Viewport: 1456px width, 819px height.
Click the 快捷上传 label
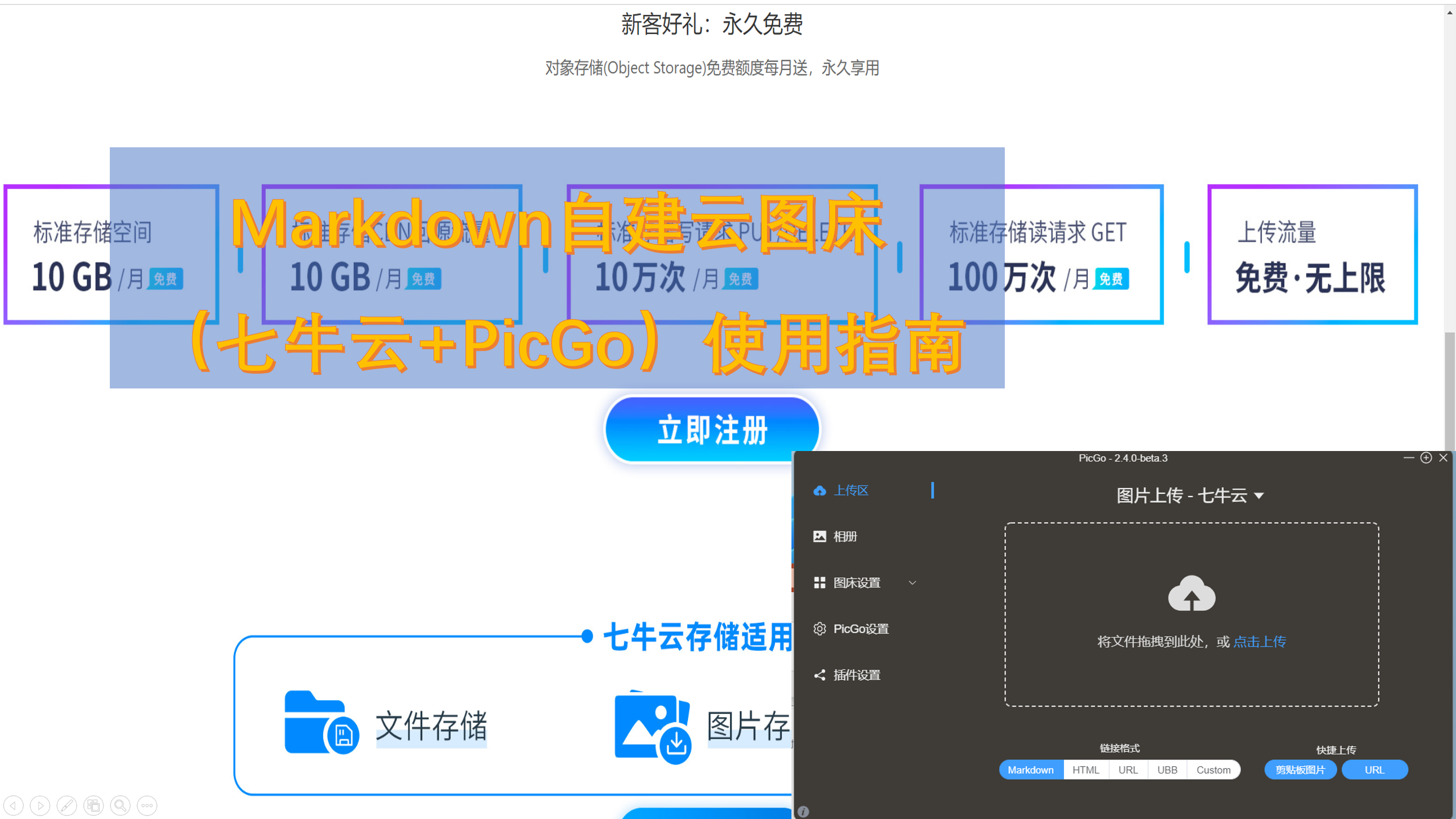(1336, 750)
